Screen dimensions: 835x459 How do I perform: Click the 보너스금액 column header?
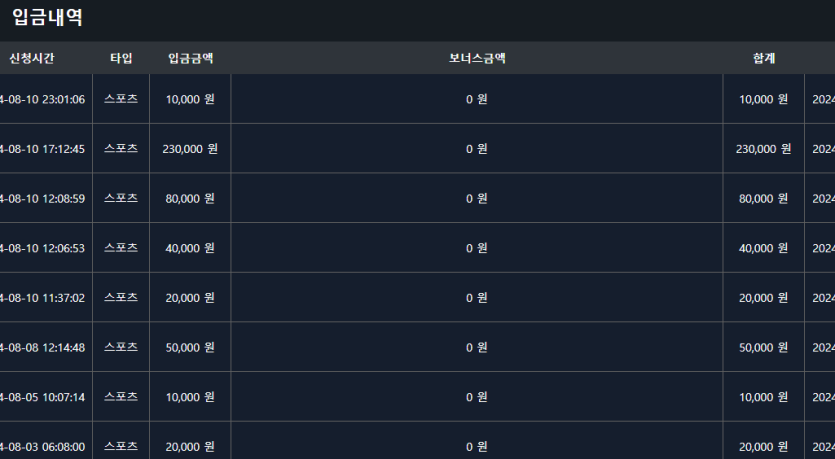click(x=477, y=58)
